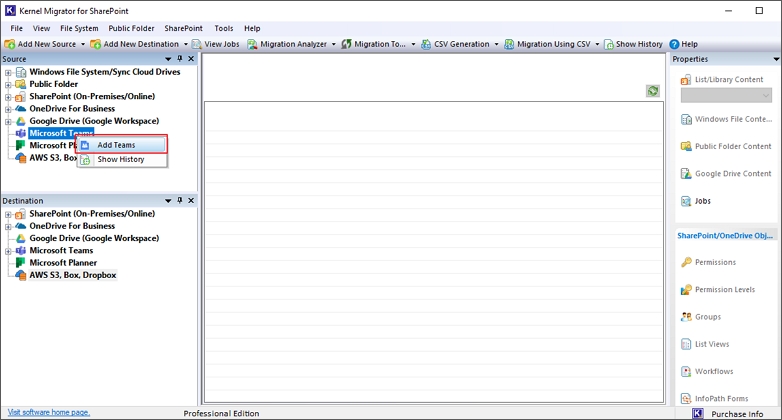The width and height of the screenshot is (782, 420).
Task: Open the Source panel options dropdown arrow
Action: pos(168,59)
